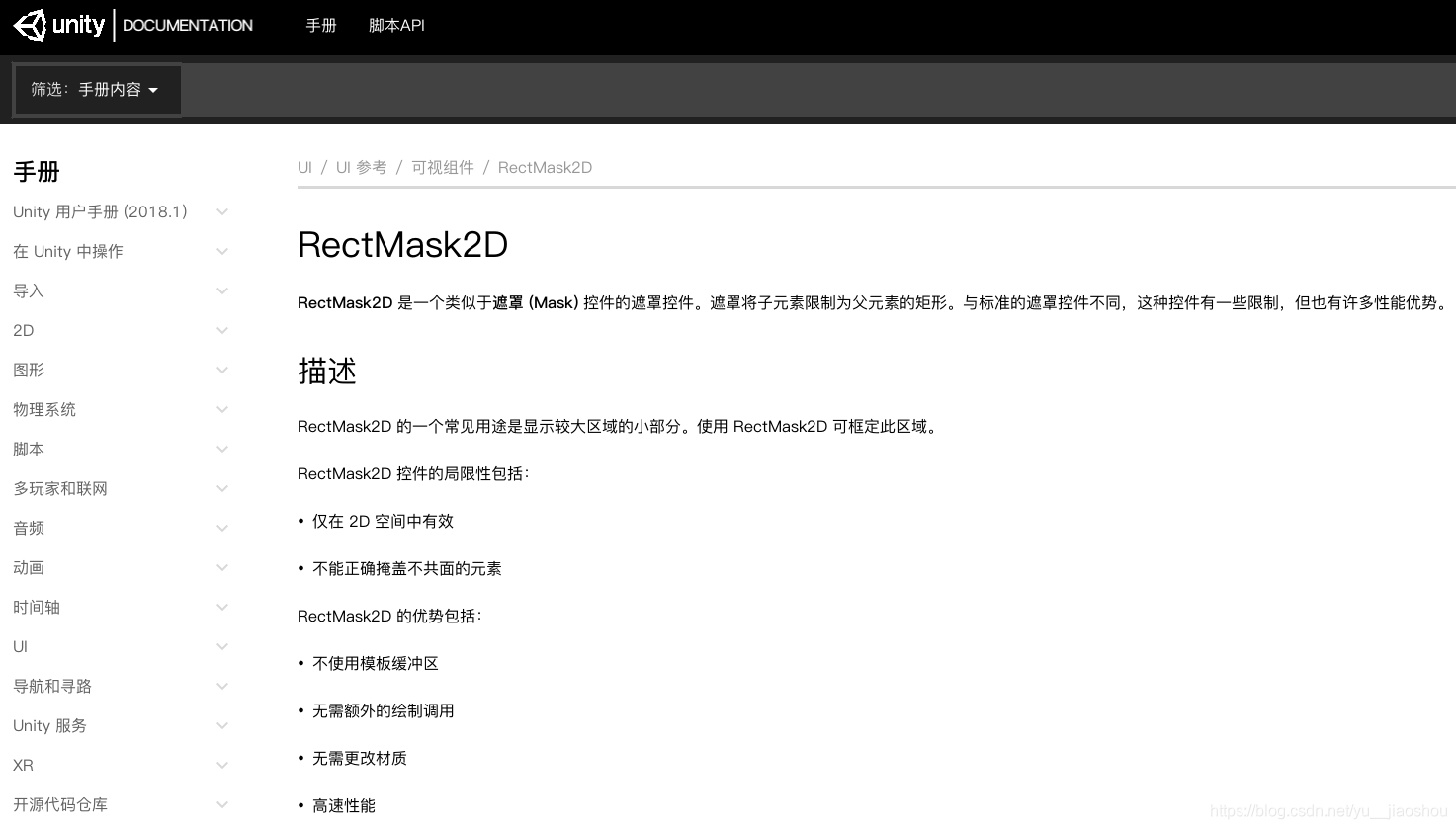Open 开源代码仓库 sidebar item
Viewport: 1456px width, 829px height.
pos(60,805)
